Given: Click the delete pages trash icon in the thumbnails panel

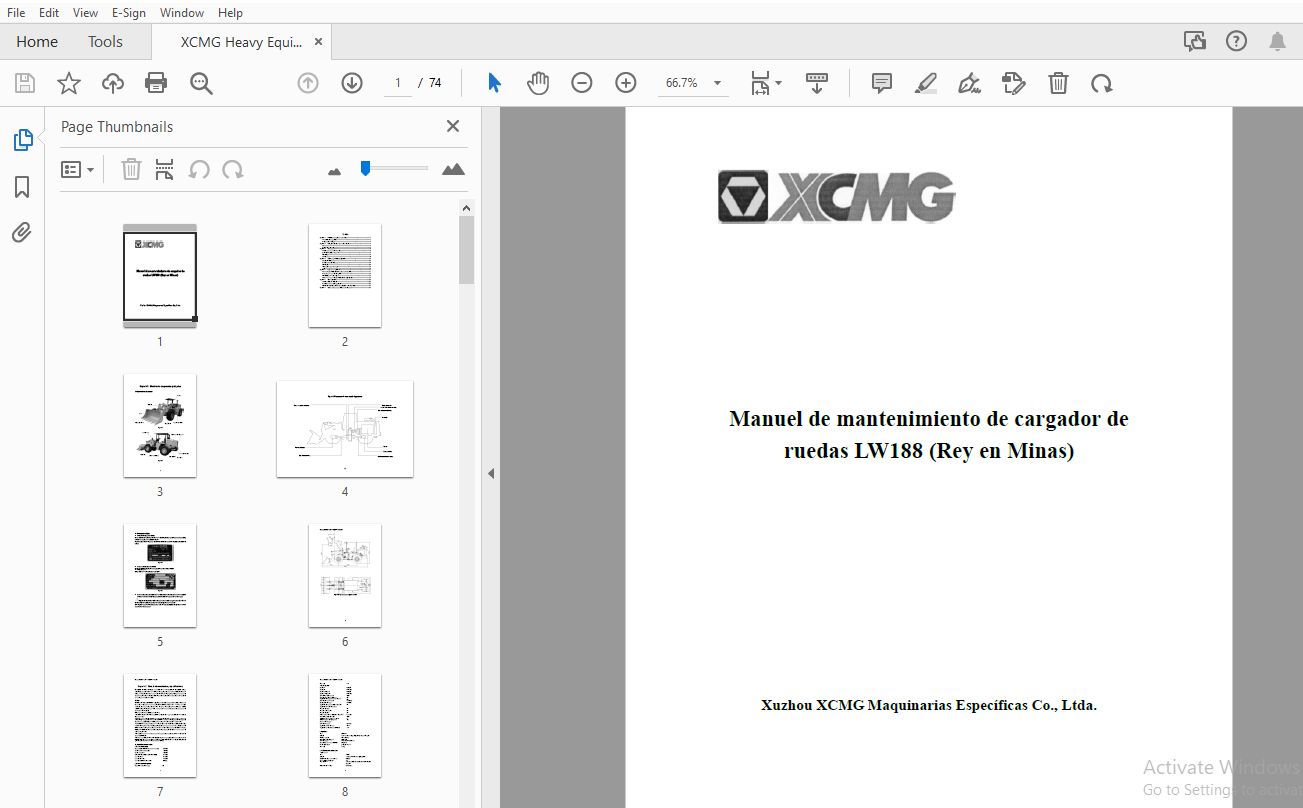Looking at the screenshot, I should [x=131, y=169].
